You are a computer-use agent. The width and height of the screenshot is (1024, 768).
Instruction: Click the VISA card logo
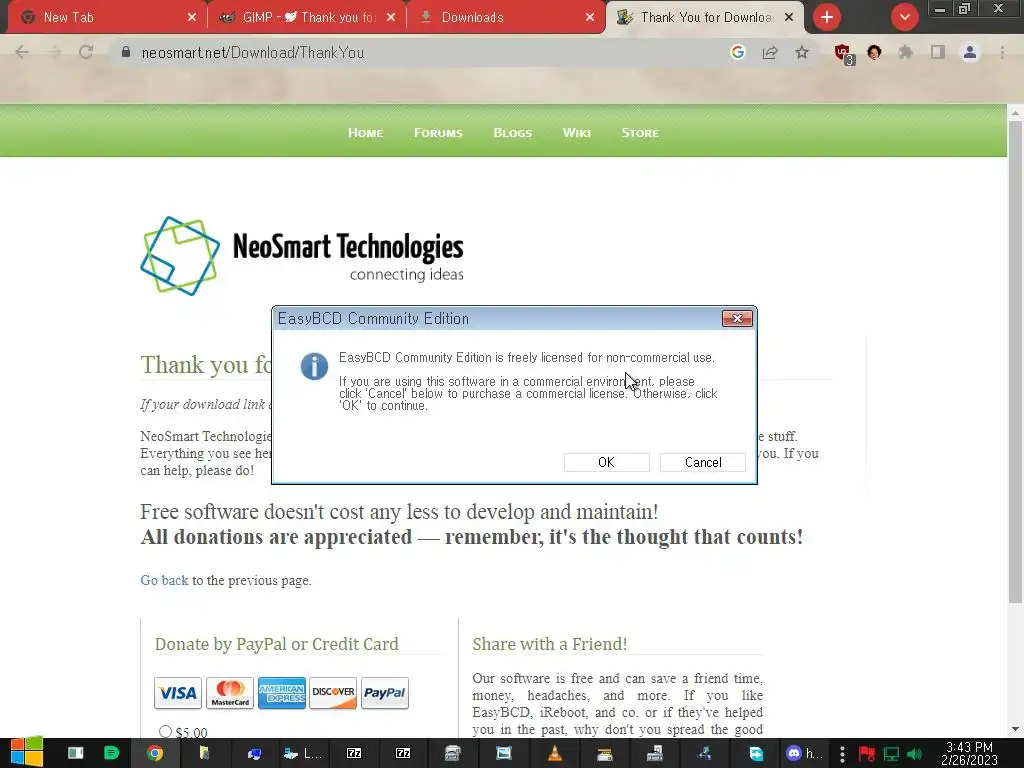[x=178, y=693]
